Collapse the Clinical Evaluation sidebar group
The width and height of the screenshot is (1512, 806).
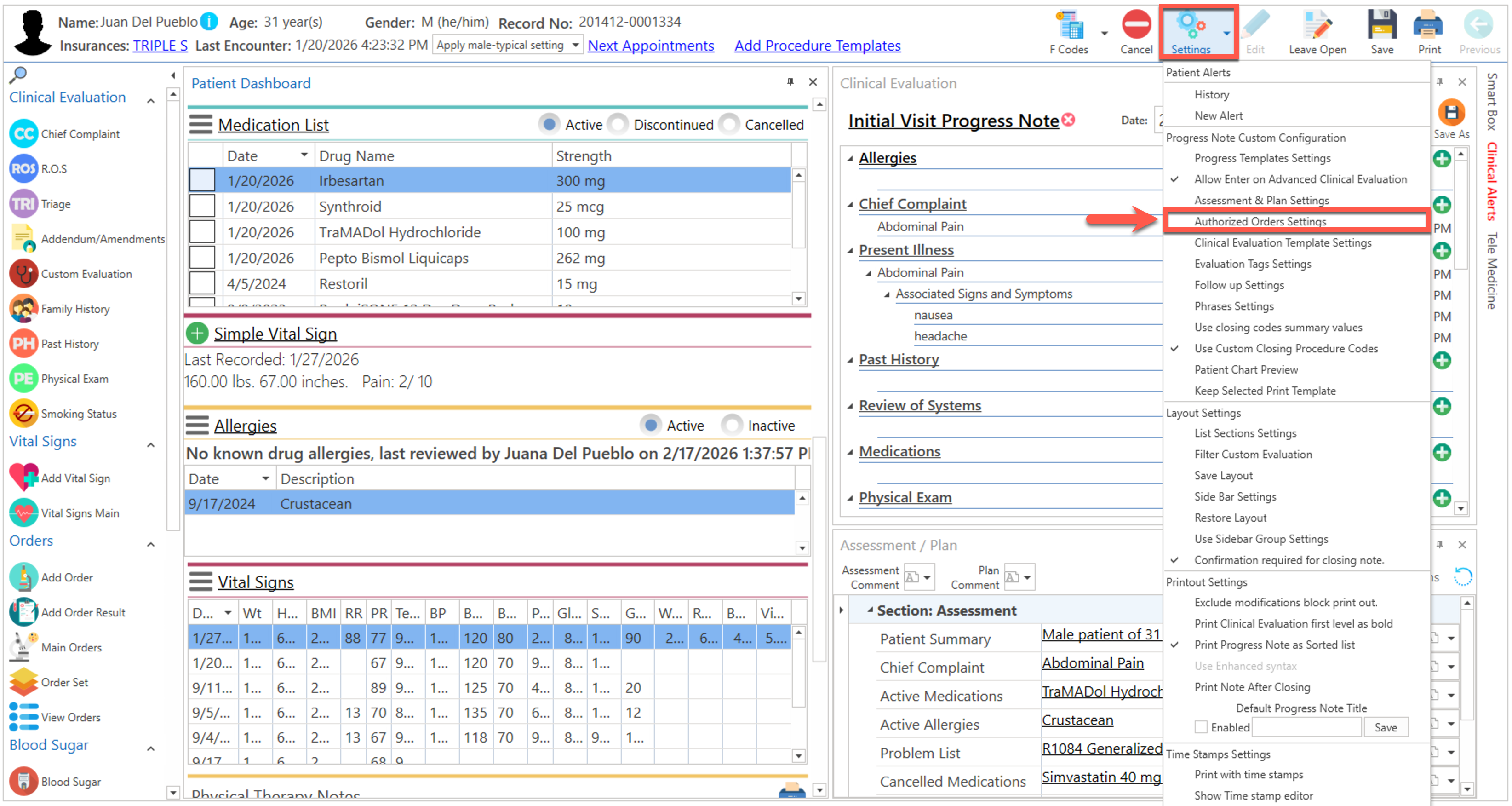[151, 100]
